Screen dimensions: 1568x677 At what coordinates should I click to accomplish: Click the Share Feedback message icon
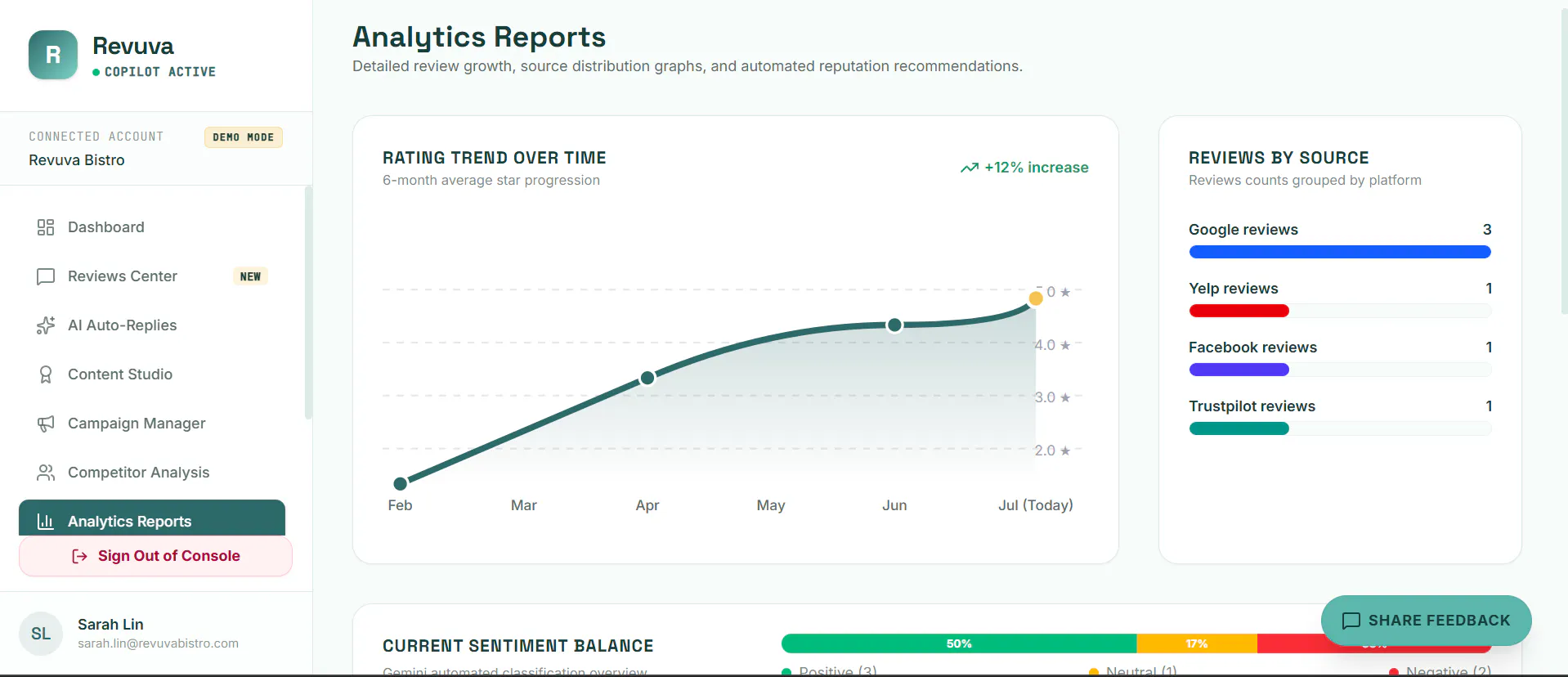coord(1351,621)
